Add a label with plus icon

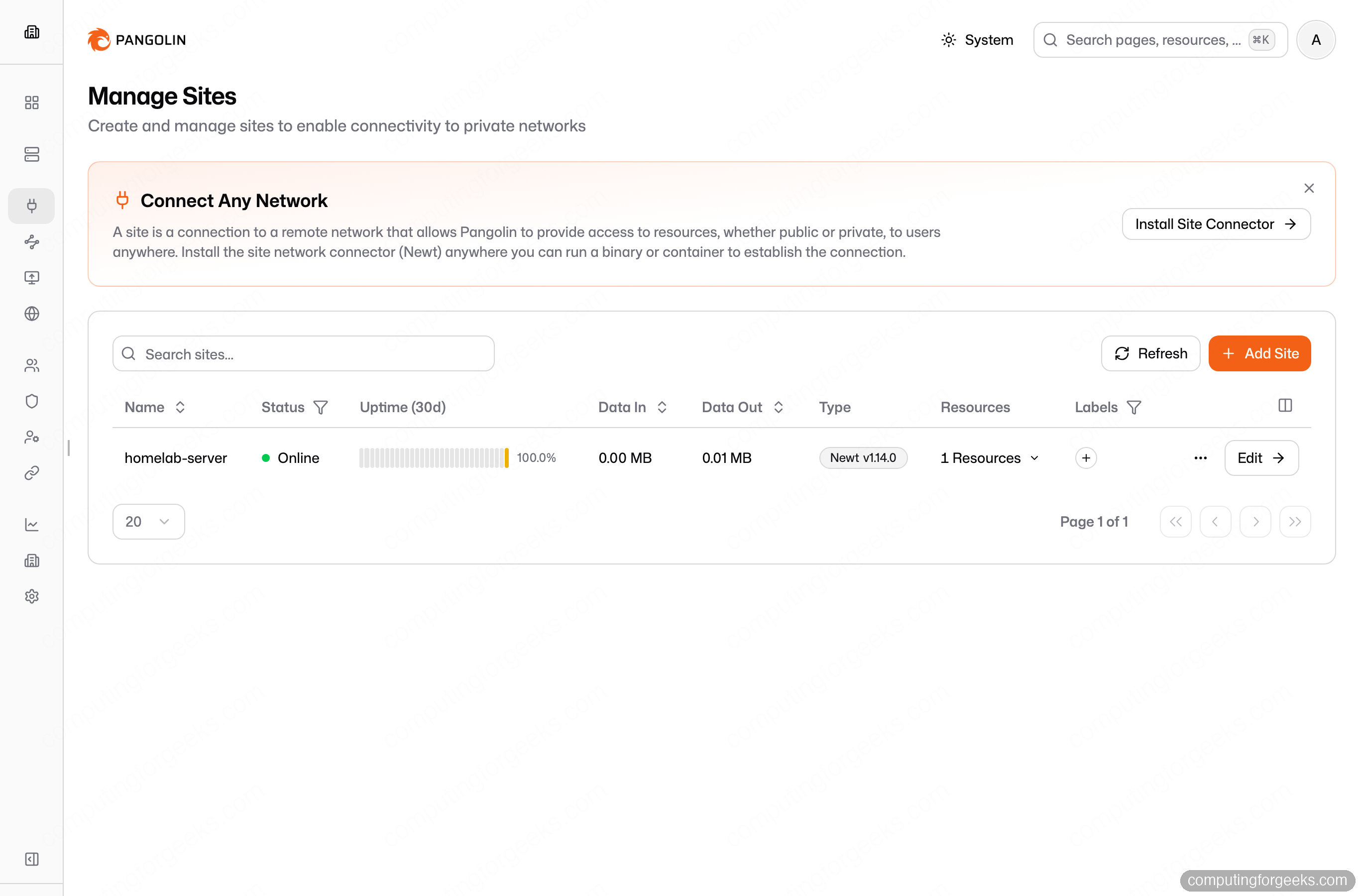[1086, 458]
